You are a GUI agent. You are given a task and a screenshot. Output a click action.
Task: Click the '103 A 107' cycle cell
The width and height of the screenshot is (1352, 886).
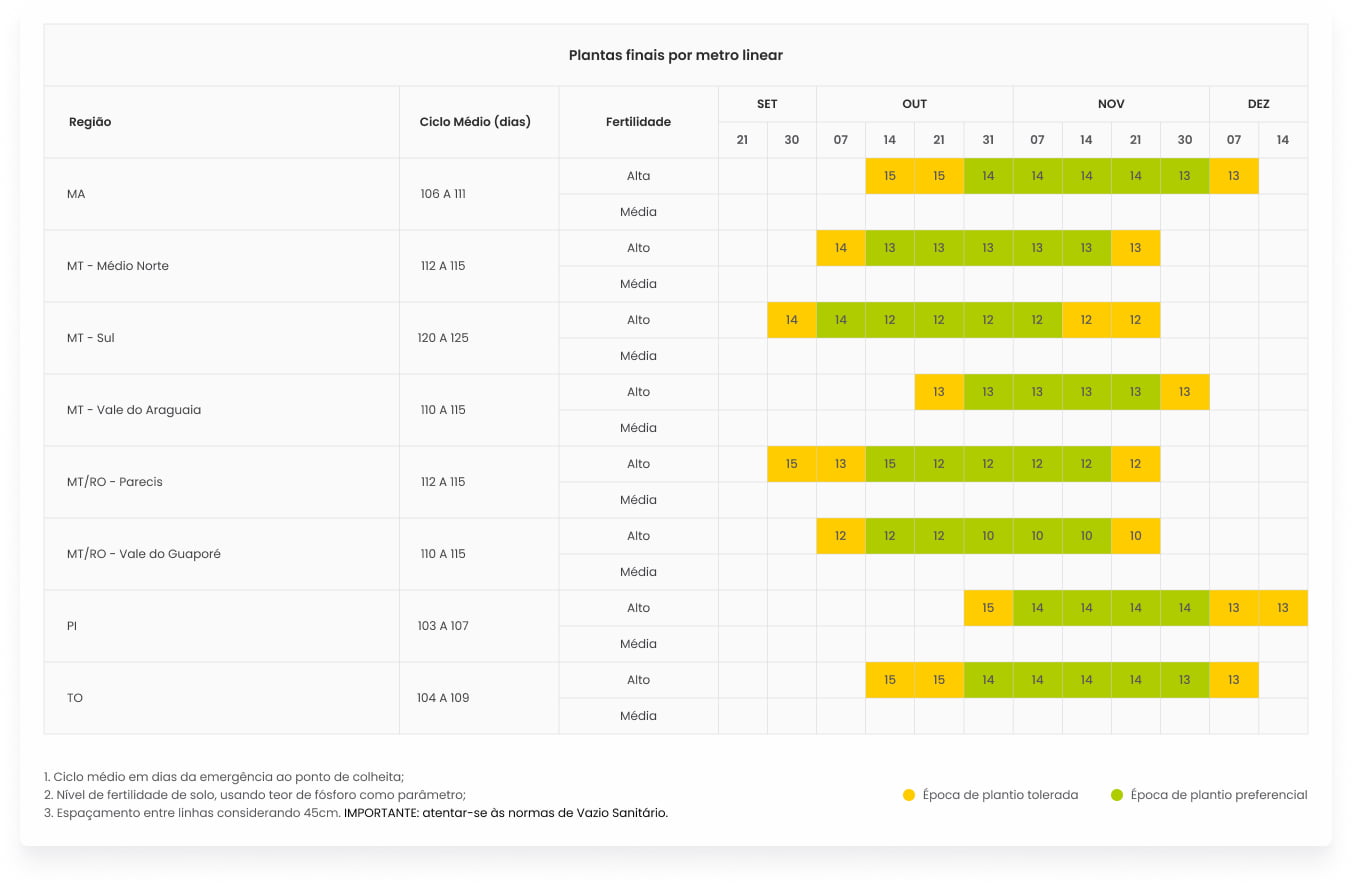tap(443, 626)
